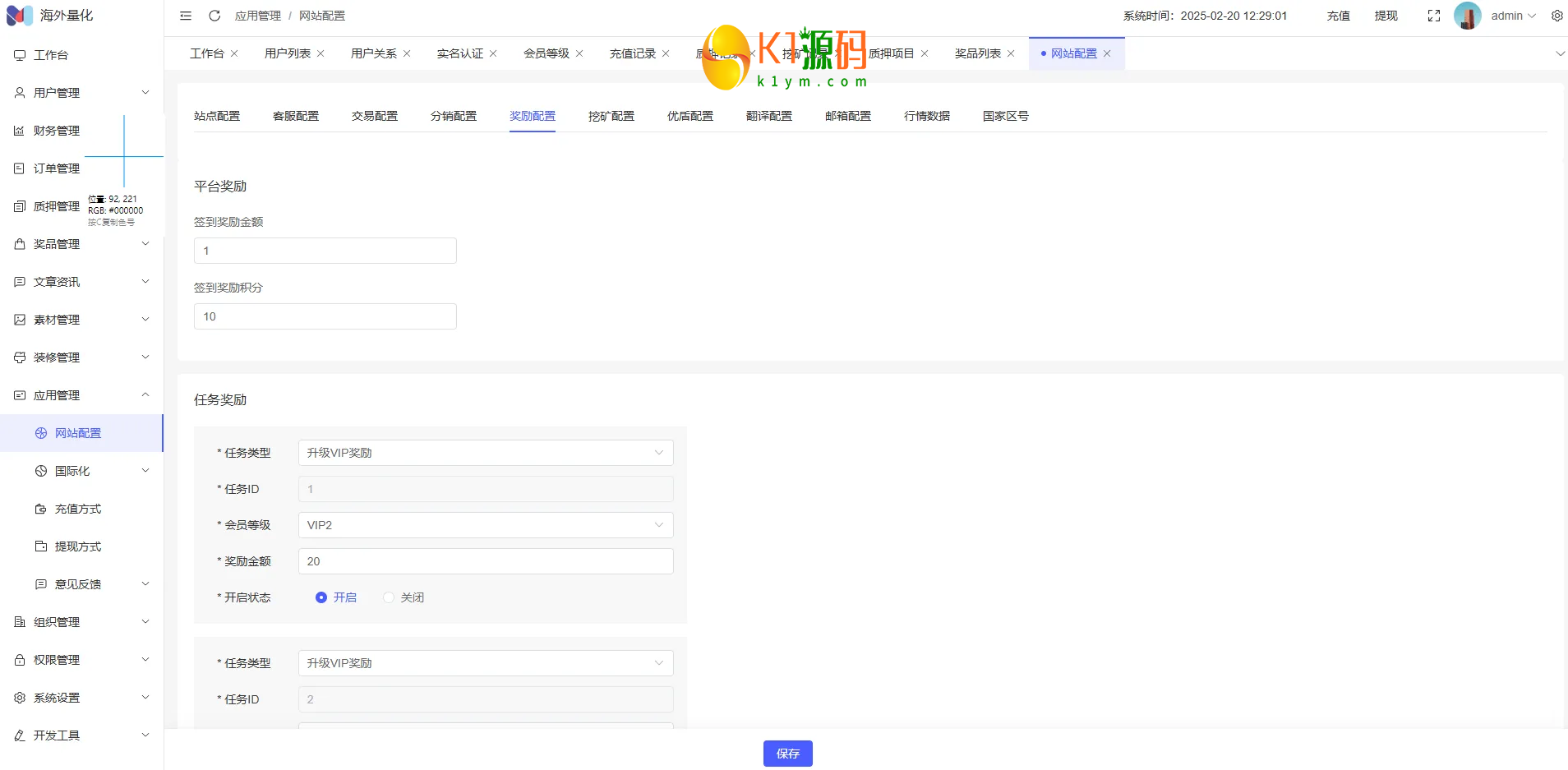Select the 开启 radio button
This screenshot has height=770, width=1568.
tap(321, 597)
